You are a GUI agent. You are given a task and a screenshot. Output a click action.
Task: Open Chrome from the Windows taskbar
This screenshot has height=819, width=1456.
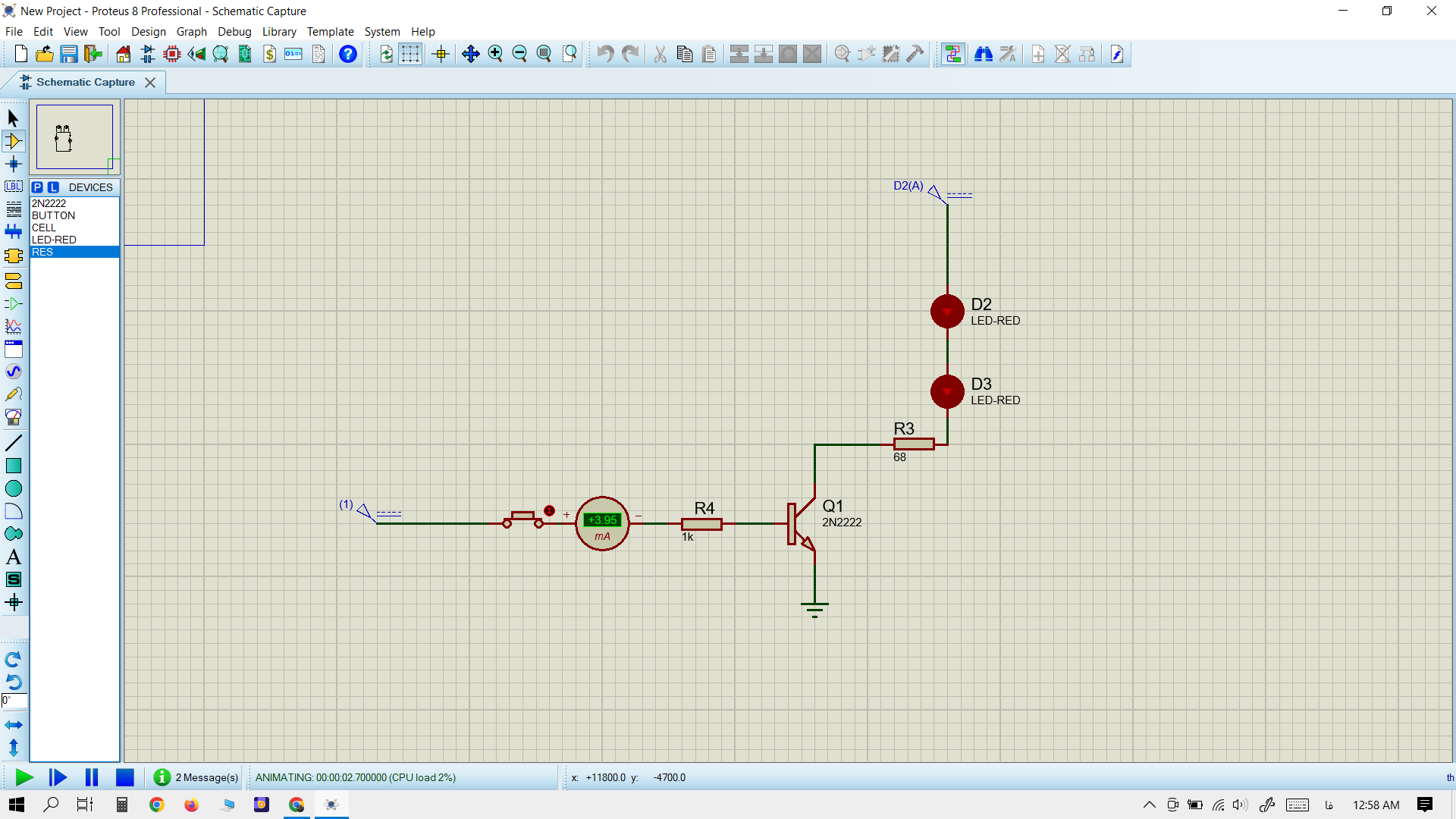(157, 805)
